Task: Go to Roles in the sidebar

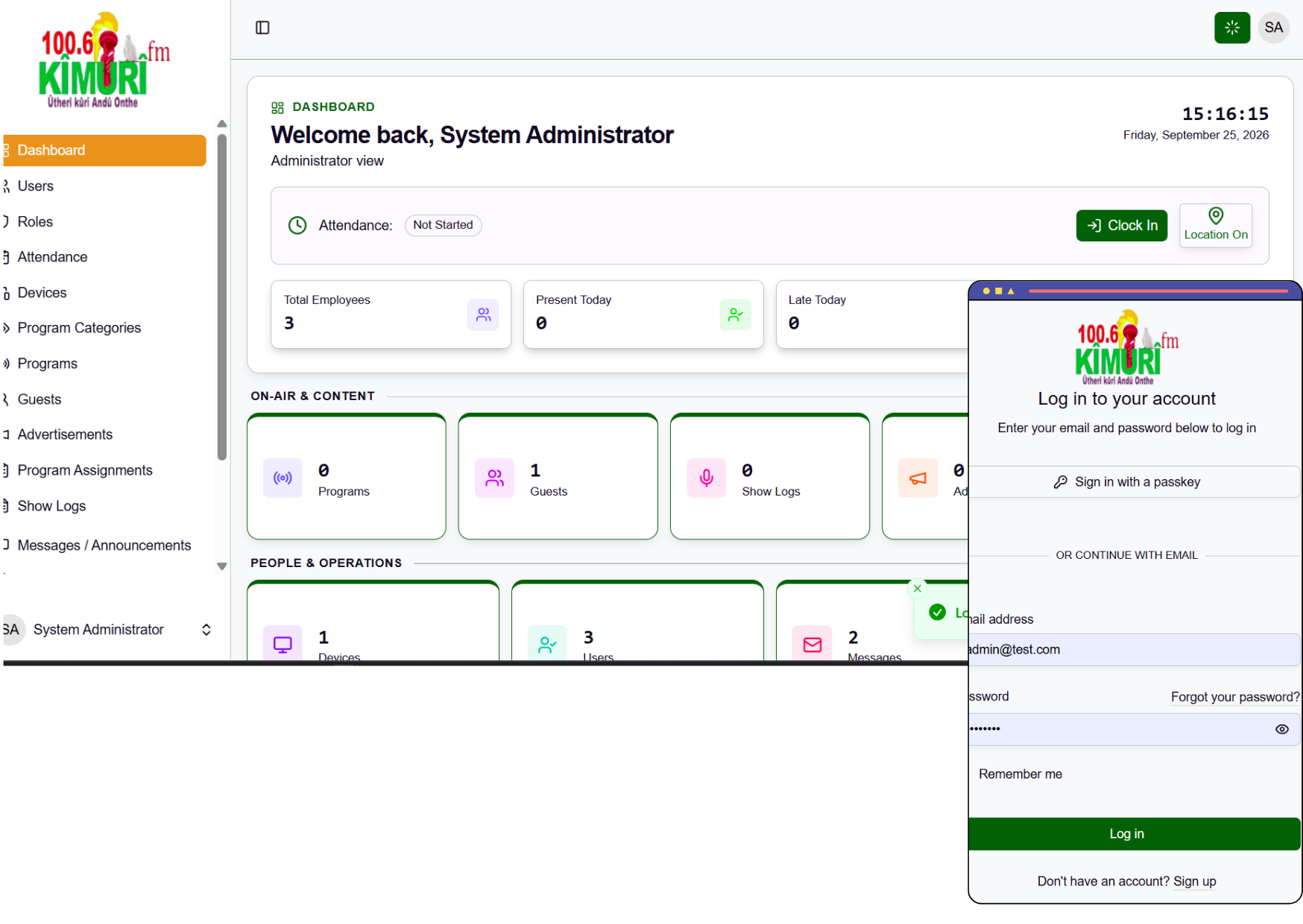Action: click(104, 222)
